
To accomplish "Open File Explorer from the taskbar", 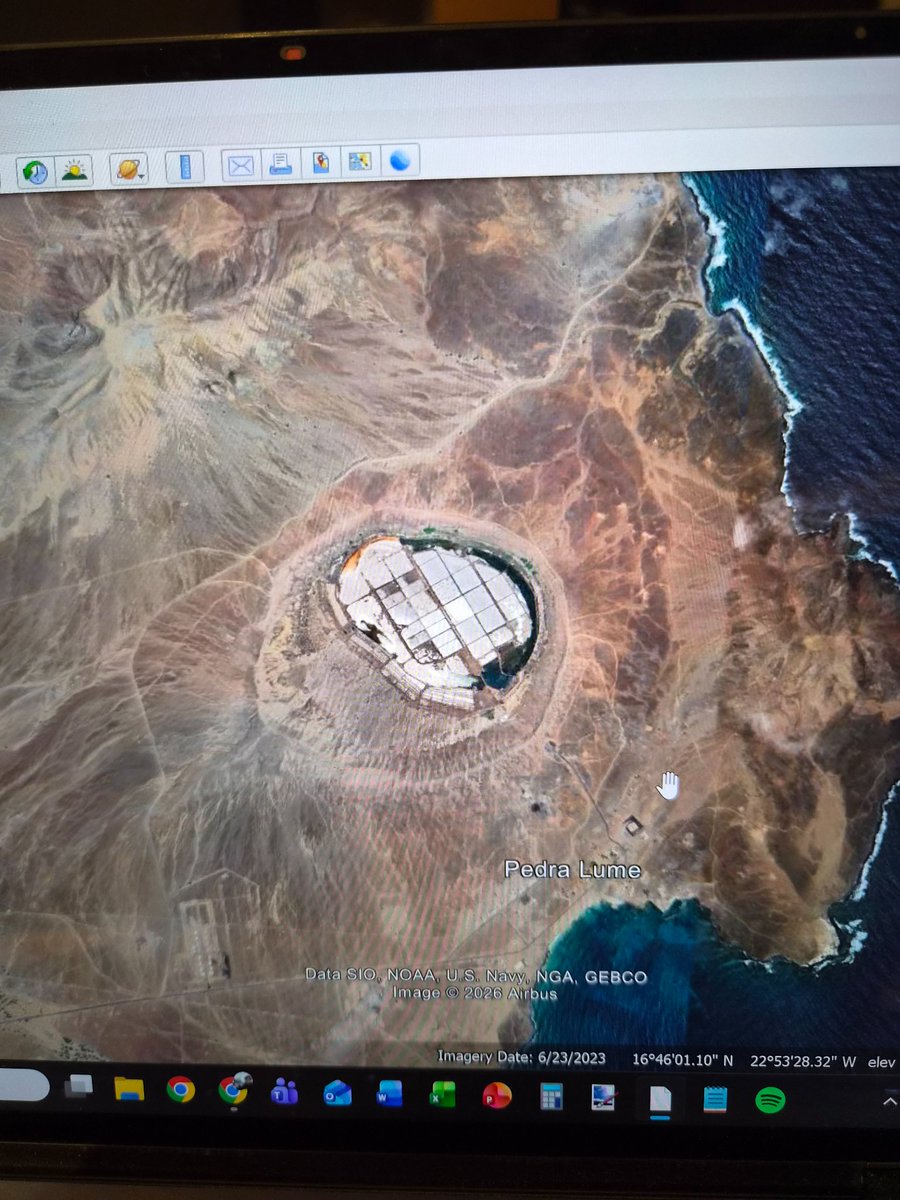I will [129, 1088].
